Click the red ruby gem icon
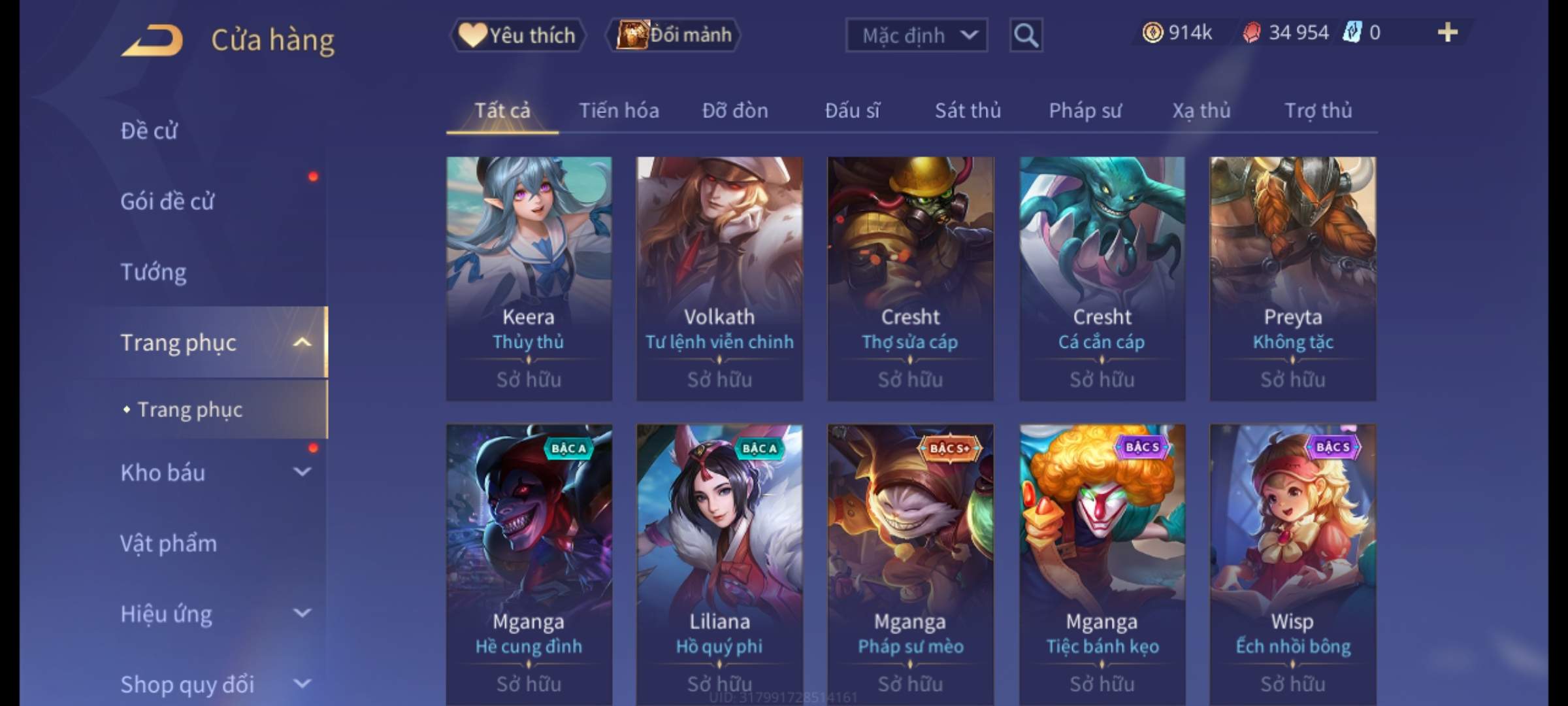Screen dimensions: 1568x706 coord(1251,33)
